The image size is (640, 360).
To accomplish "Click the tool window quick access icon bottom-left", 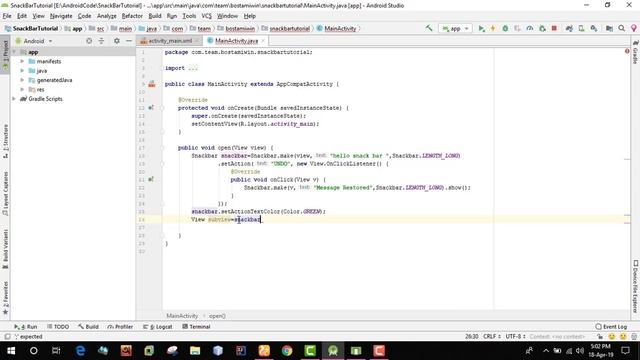I will click(7, 337).
